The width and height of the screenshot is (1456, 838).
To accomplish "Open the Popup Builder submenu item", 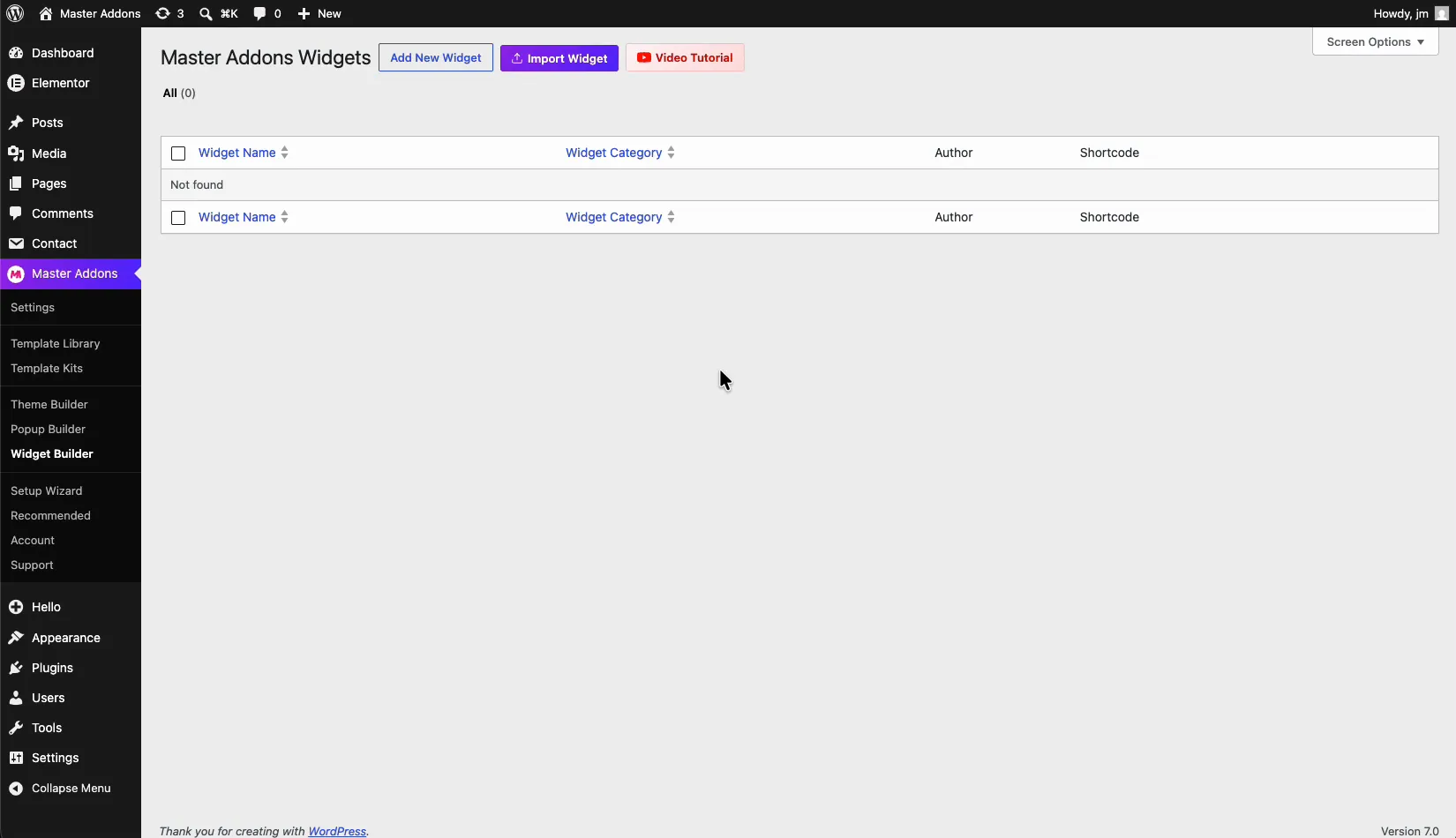I will [x=48, y=429].
